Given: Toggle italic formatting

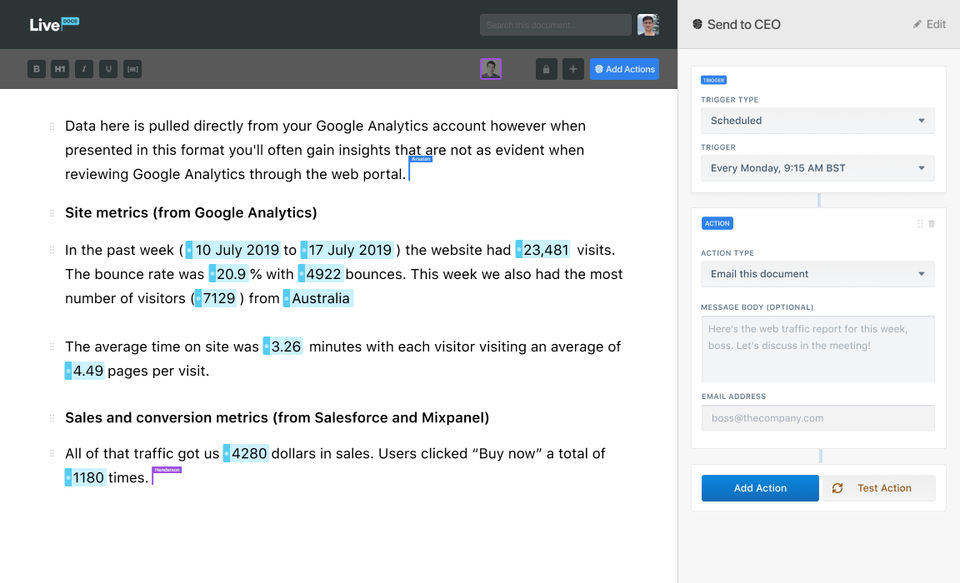Looking at the screenshot, I should [84, 69].
